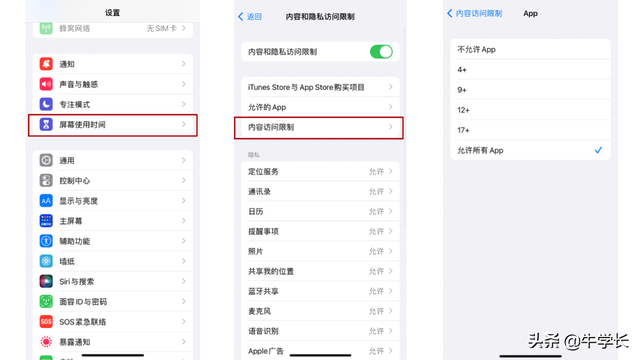Image resolution: width=640 pixels, height=360 pixels.
Task: Tap the 专注模式 moon icon
Action: (x=46, y=104)
